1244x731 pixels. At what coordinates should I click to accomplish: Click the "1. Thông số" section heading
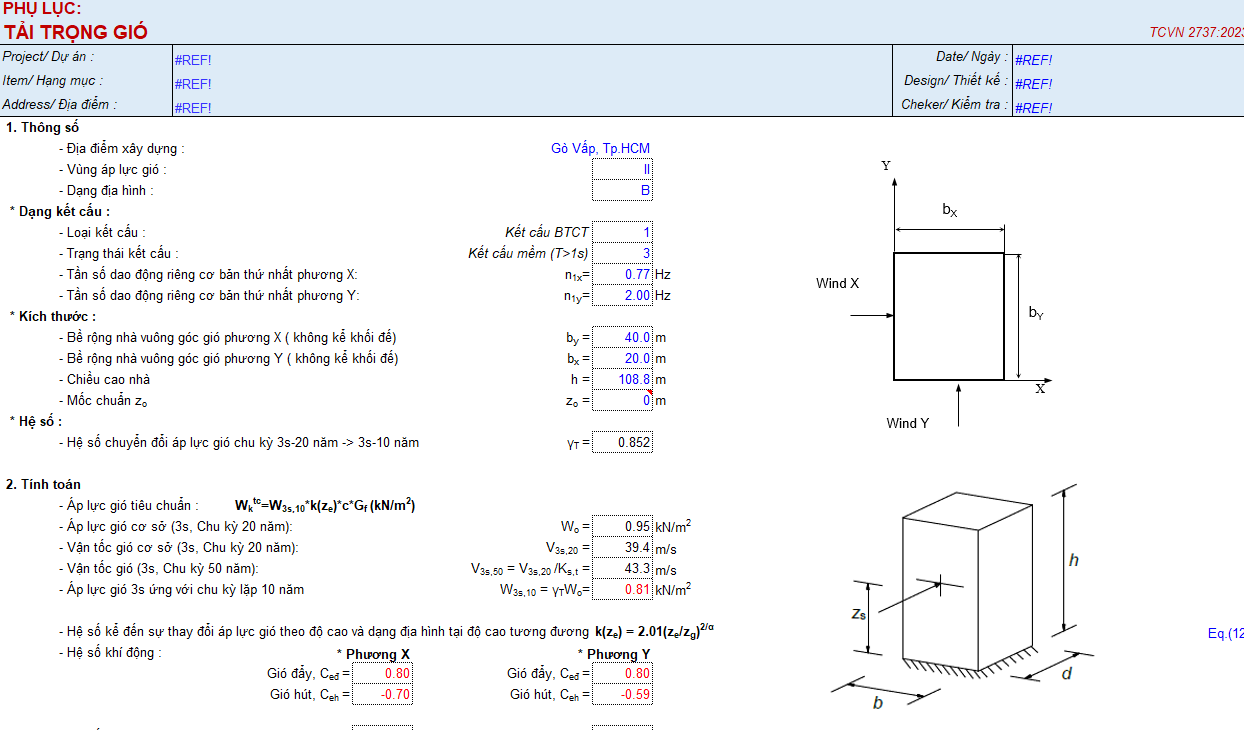click(43, 128)
